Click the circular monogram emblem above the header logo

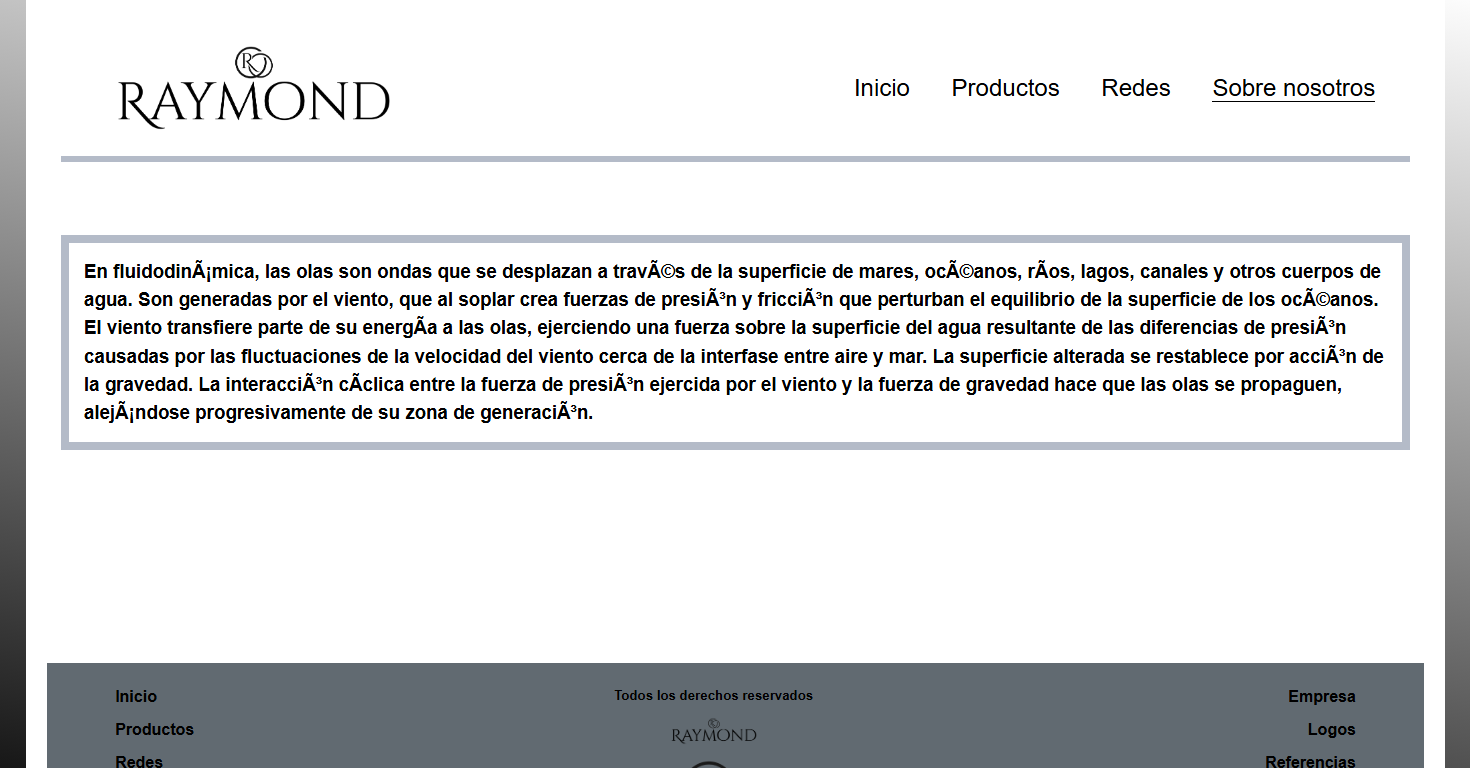(254, 62)
